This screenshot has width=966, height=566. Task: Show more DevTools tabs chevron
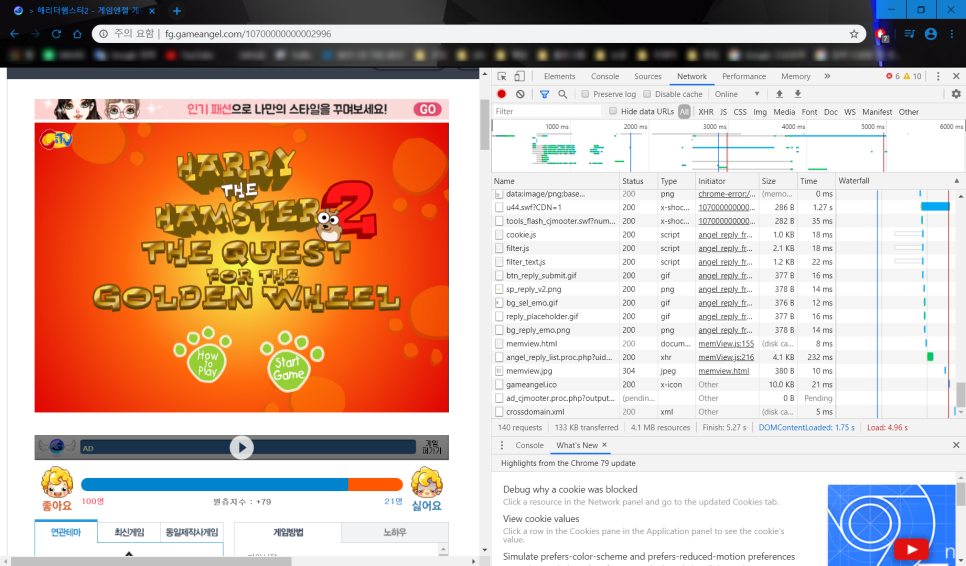coord(827,76)
